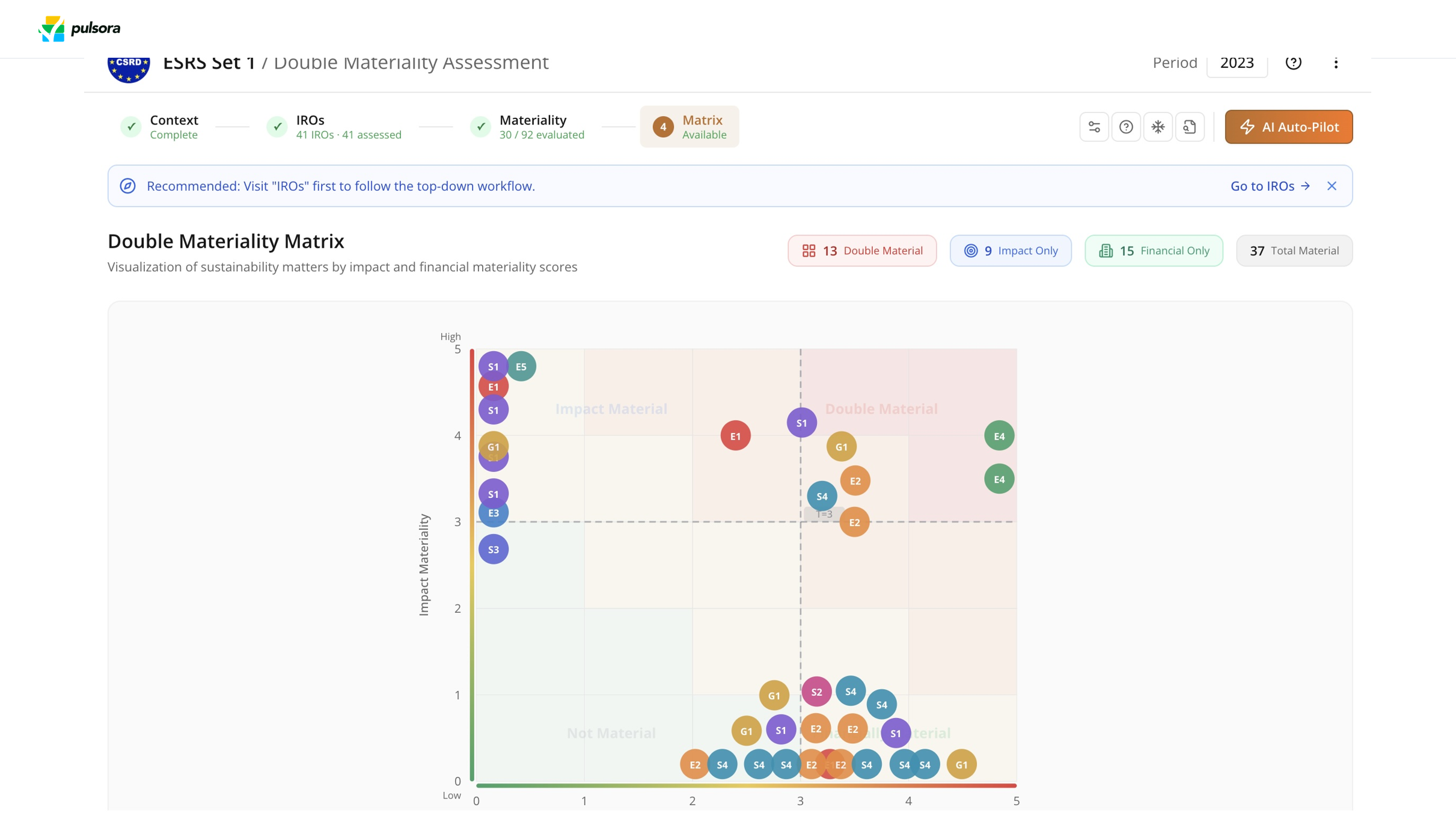Select the E2 bubble on the horizontal threshold line
Image resolution: width=1456 pixels, height=819 pixels.
pyautogui.click(x=855, y=523)
